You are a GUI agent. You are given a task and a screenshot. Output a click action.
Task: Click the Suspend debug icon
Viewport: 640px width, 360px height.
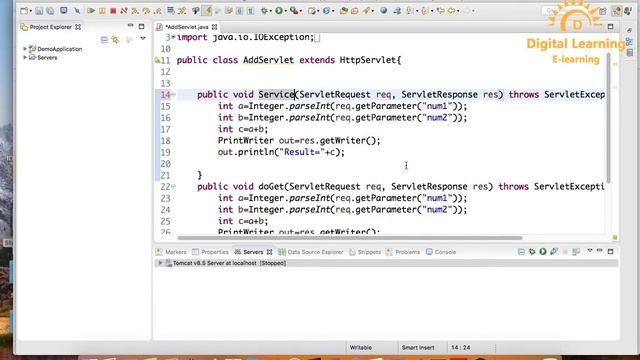pos(102,11)
